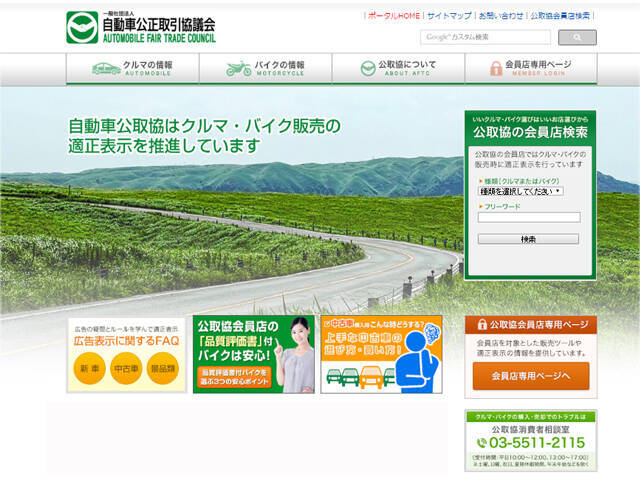
Task: Click the 品質評価書付バイクを選ぶ3つの安心ポイント button
Action: pyautogui.click(x=234, y=377)
